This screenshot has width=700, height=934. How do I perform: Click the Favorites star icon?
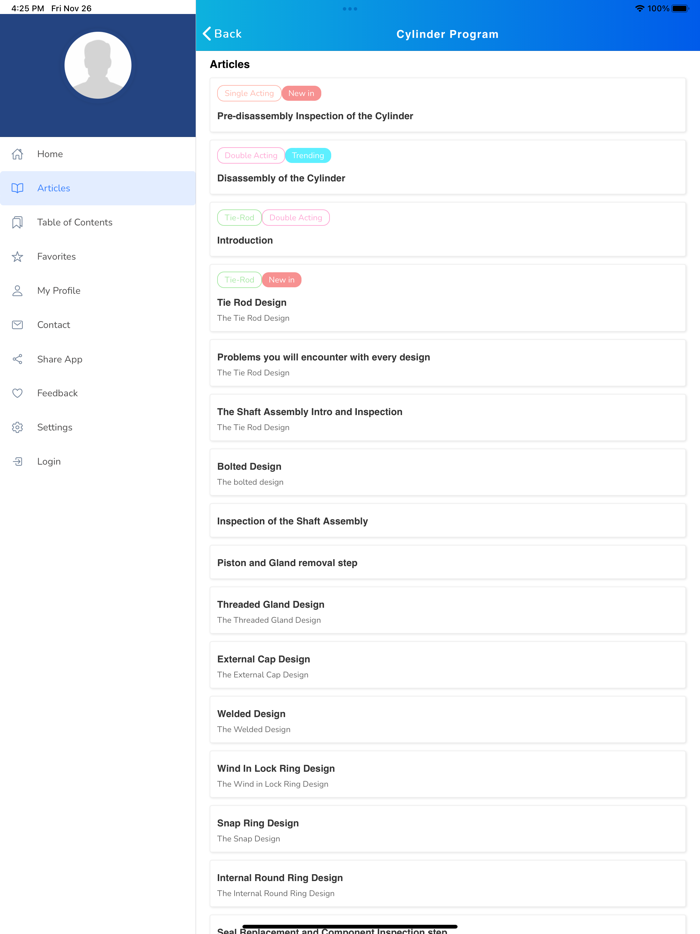tap(17, 257)
